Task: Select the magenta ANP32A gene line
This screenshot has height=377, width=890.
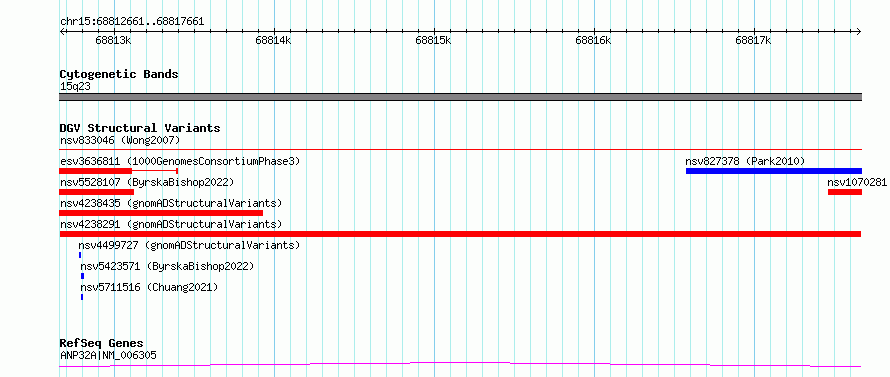Action: [x=460, y=364]
